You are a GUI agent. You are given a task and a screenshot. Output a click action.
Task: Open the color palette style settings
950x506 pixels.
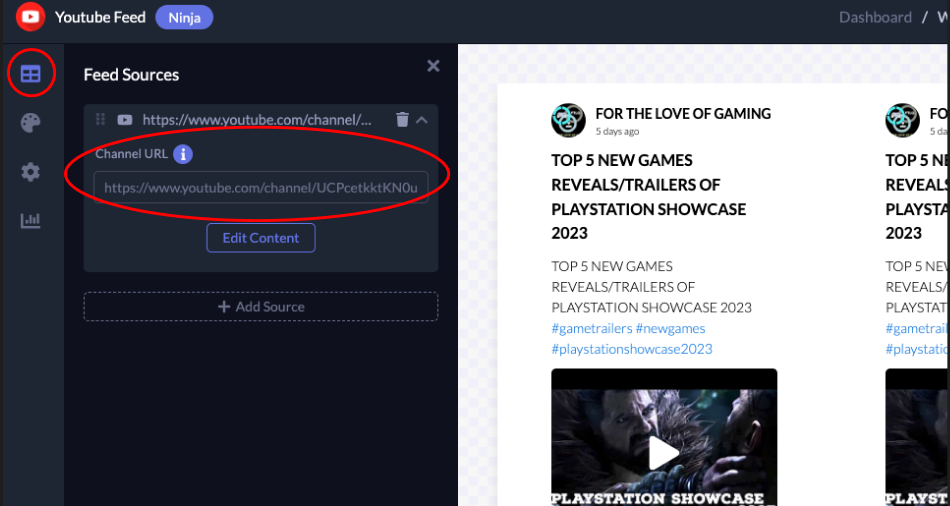pos(31,123)
